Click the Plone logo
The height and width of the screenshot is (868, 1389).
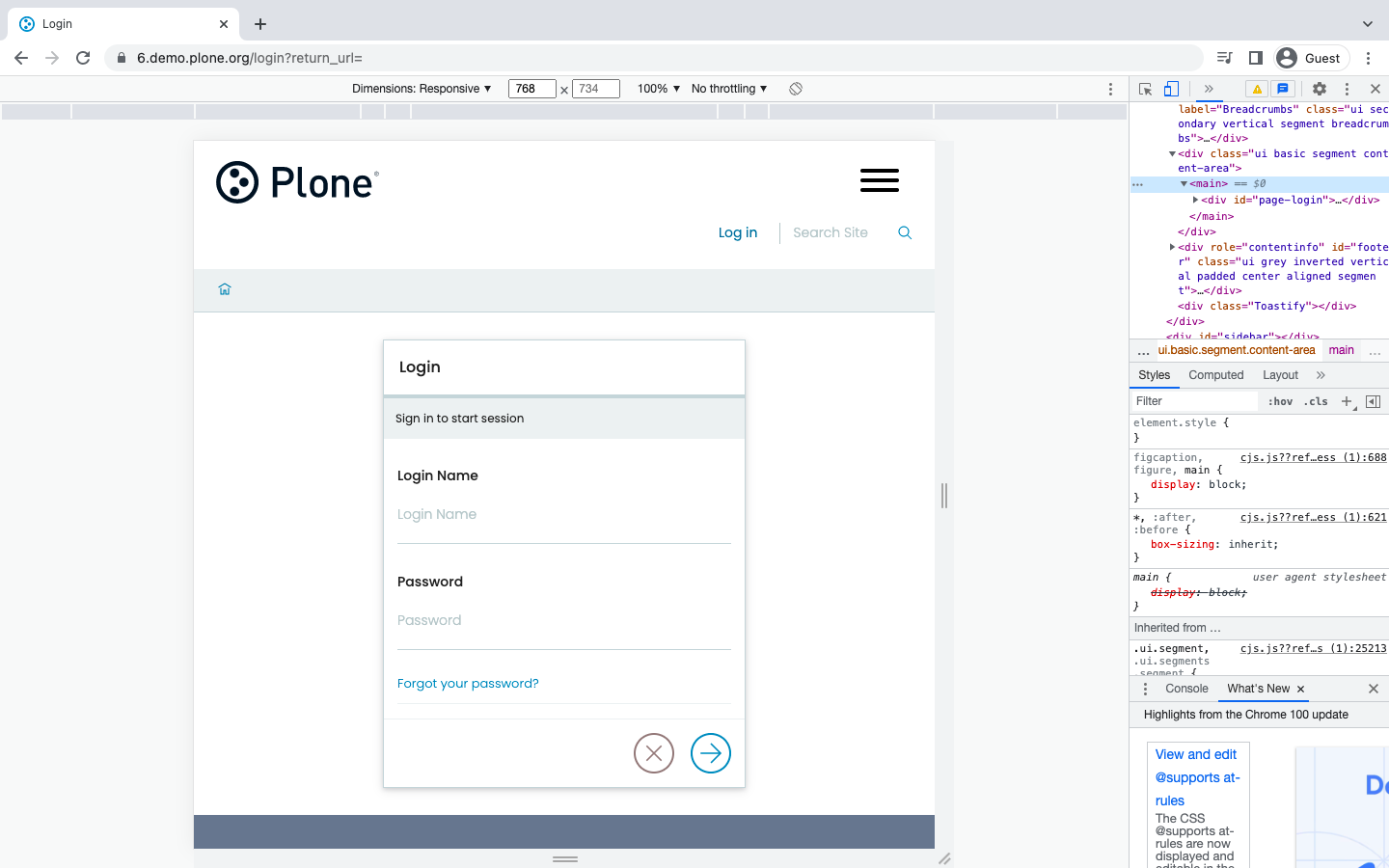pyautogui.click(x=296, y=181)
